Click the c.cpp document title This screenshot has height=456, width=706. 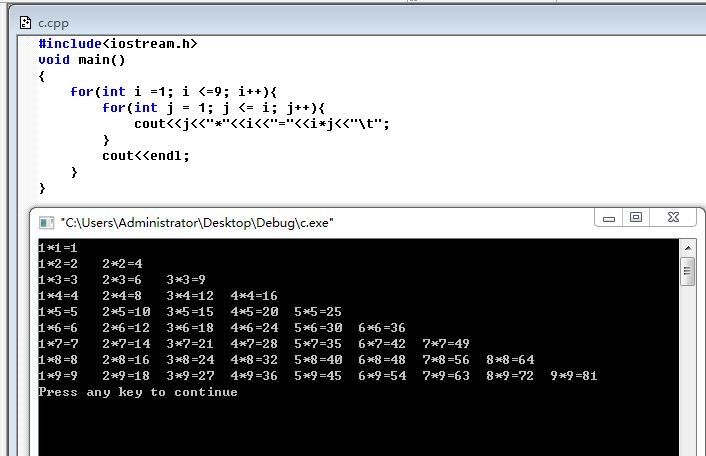point(53,23)
